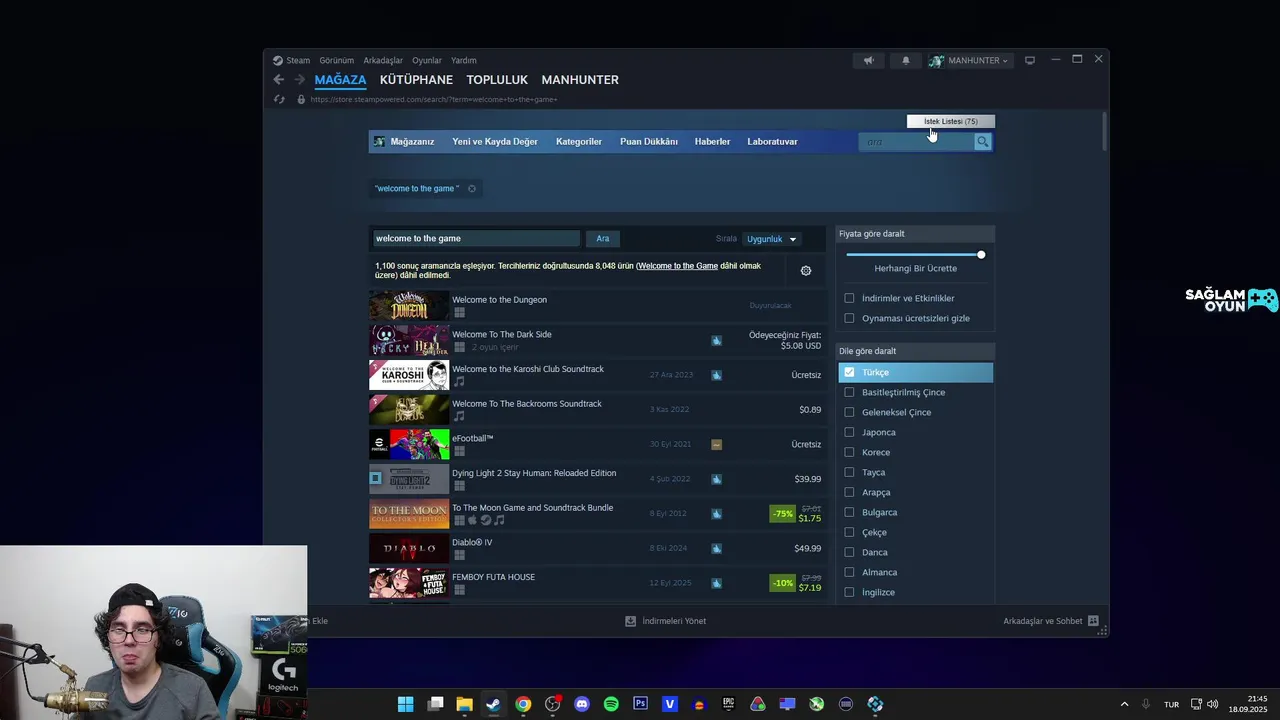Open Task View in the taskbar
This screenshot has height=720, width=1280.
point(435,704)
